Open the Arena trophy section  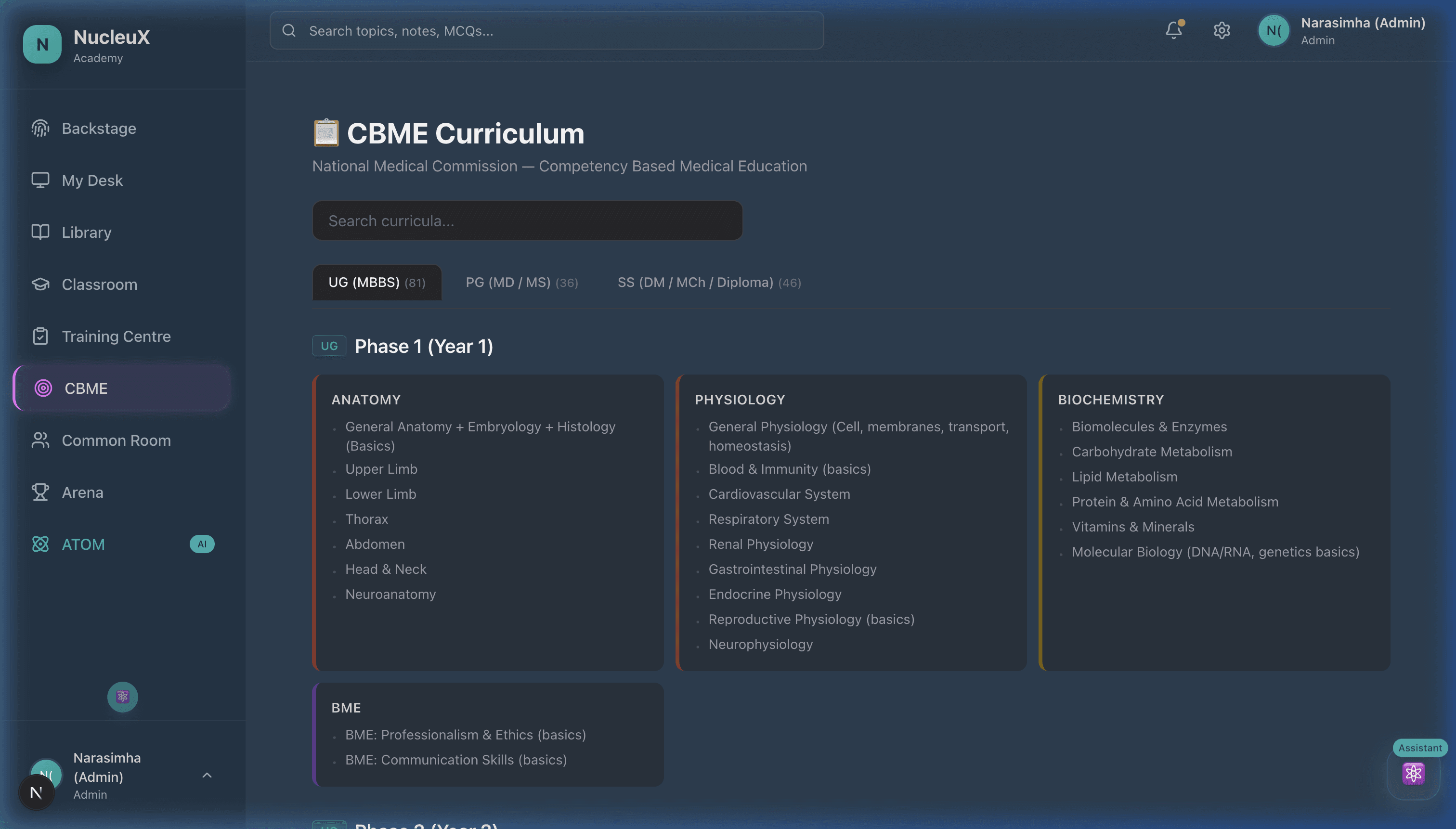click(x=82, y=492)
